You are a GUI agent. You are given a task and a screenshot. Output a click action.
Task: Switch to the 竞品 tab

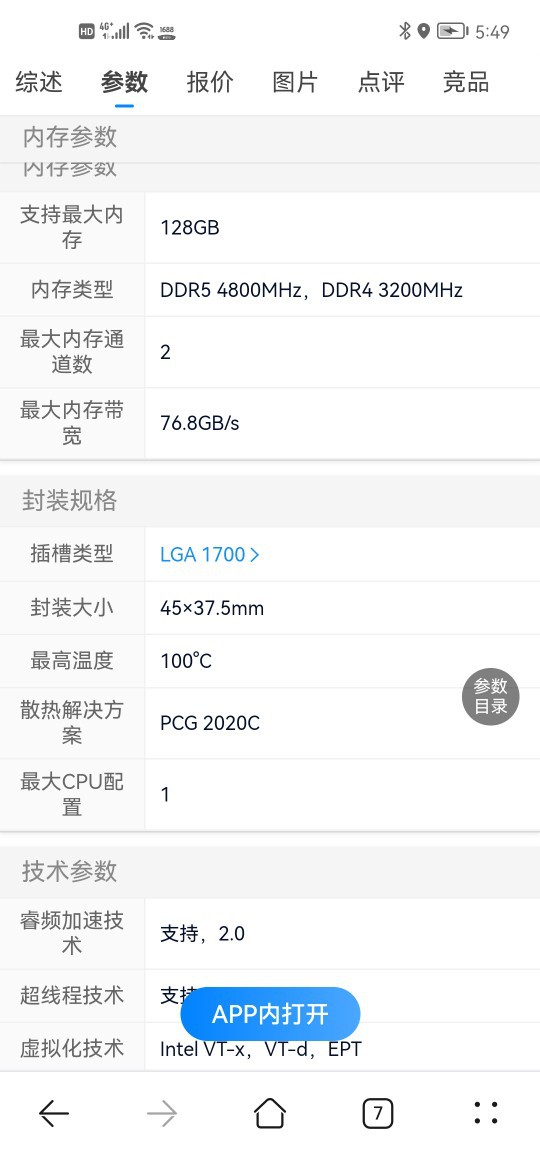tap(466, 82)
